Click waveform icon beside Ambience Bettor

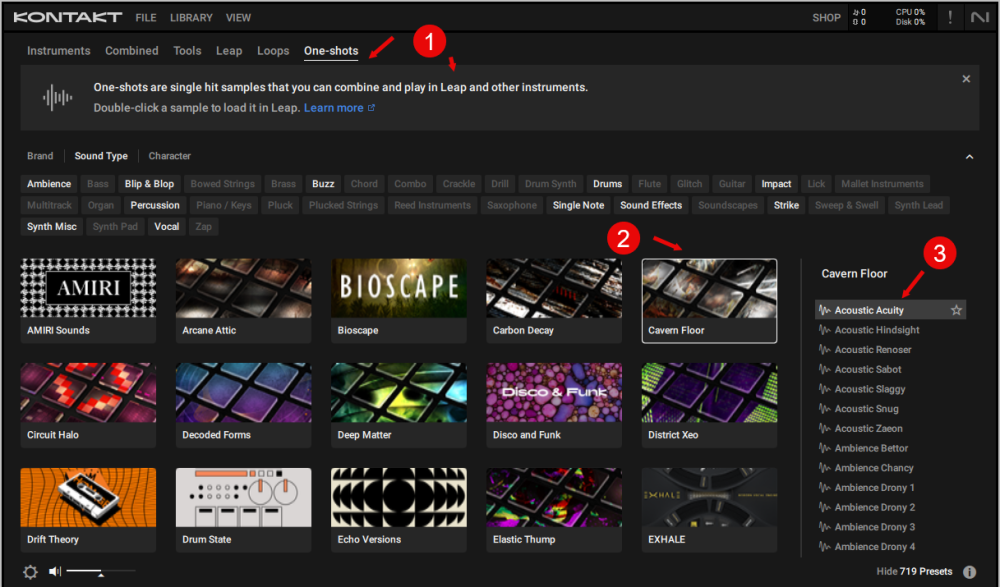(825, 448)
